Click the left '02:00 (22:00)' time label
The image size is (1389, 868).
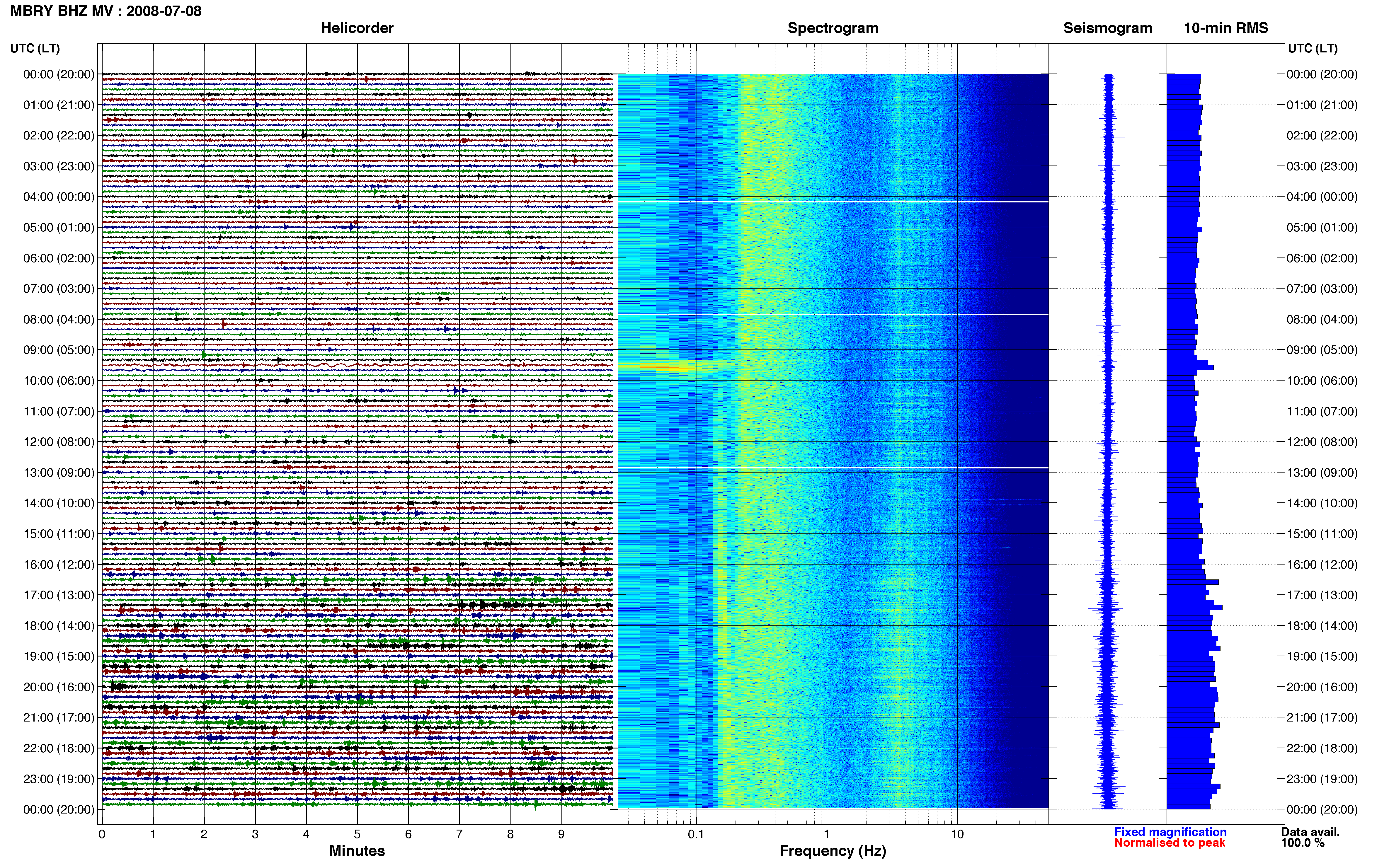pos(59,135)
